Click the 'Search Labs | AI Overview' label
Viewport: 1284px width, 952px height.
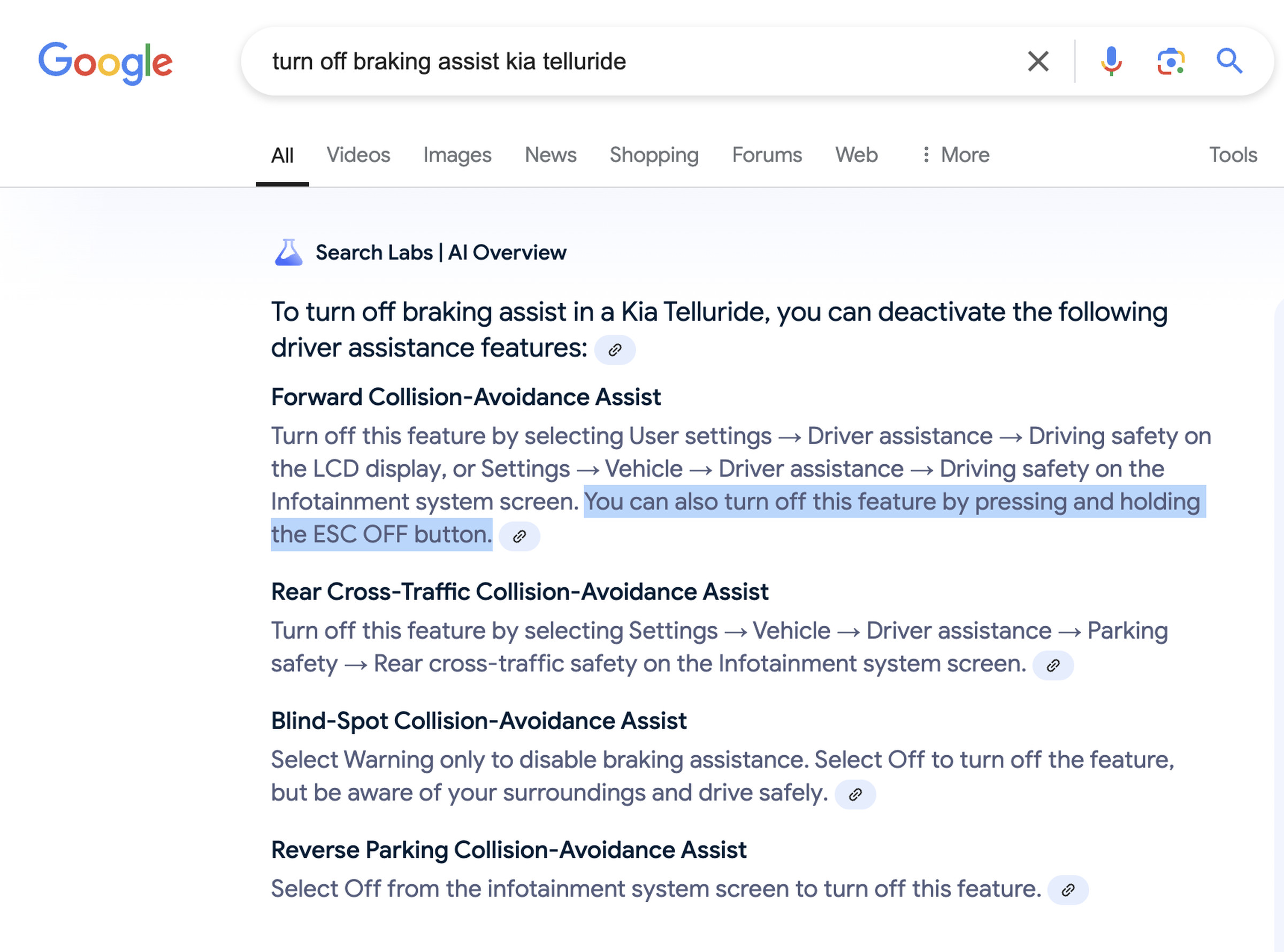[441, 252]
